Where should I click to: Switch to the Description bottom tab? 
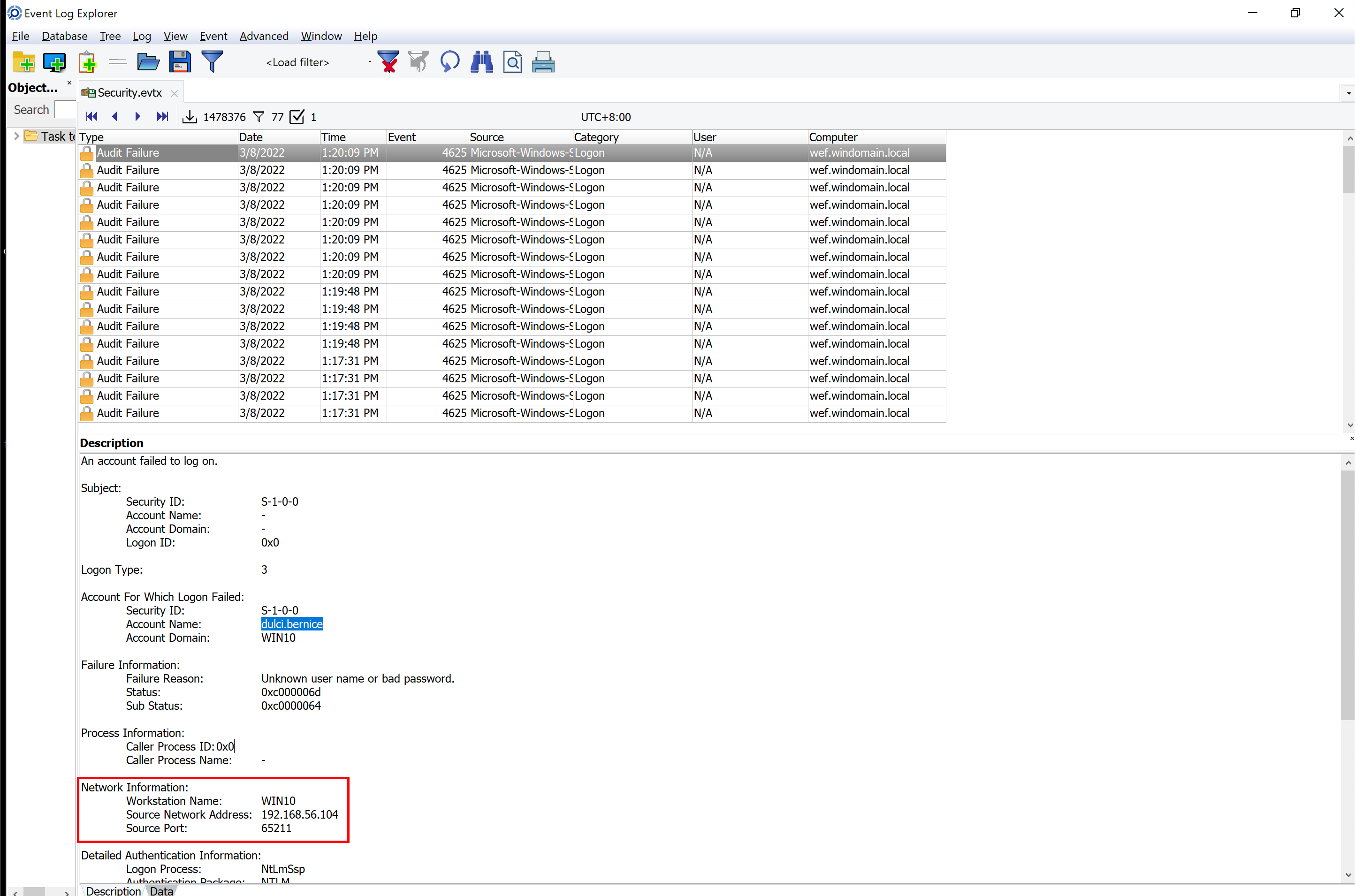[x=113, y=890]
